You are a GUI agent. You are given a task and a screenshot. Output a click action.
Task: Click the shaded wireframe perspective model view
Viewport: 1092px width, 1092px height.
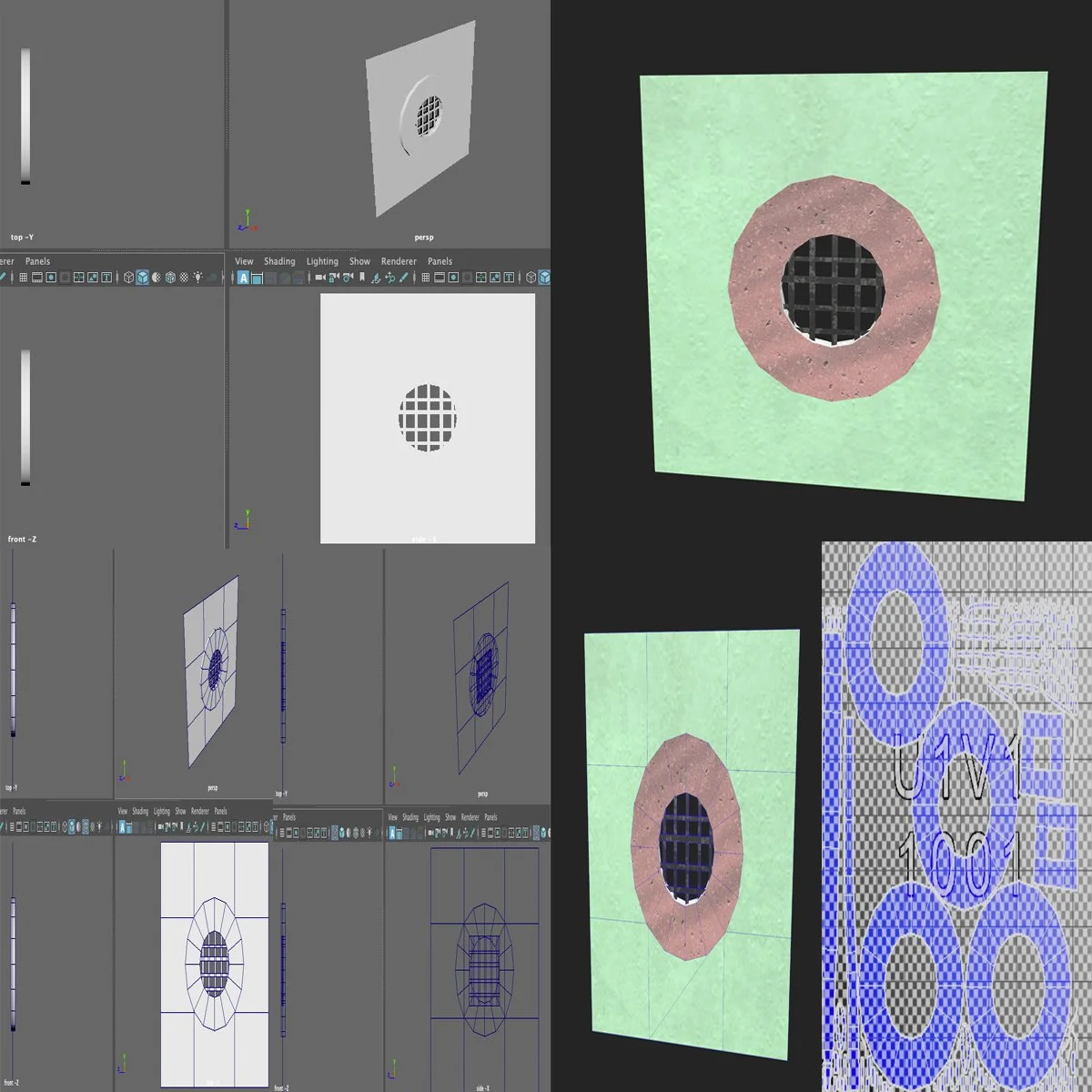[212, 672]
